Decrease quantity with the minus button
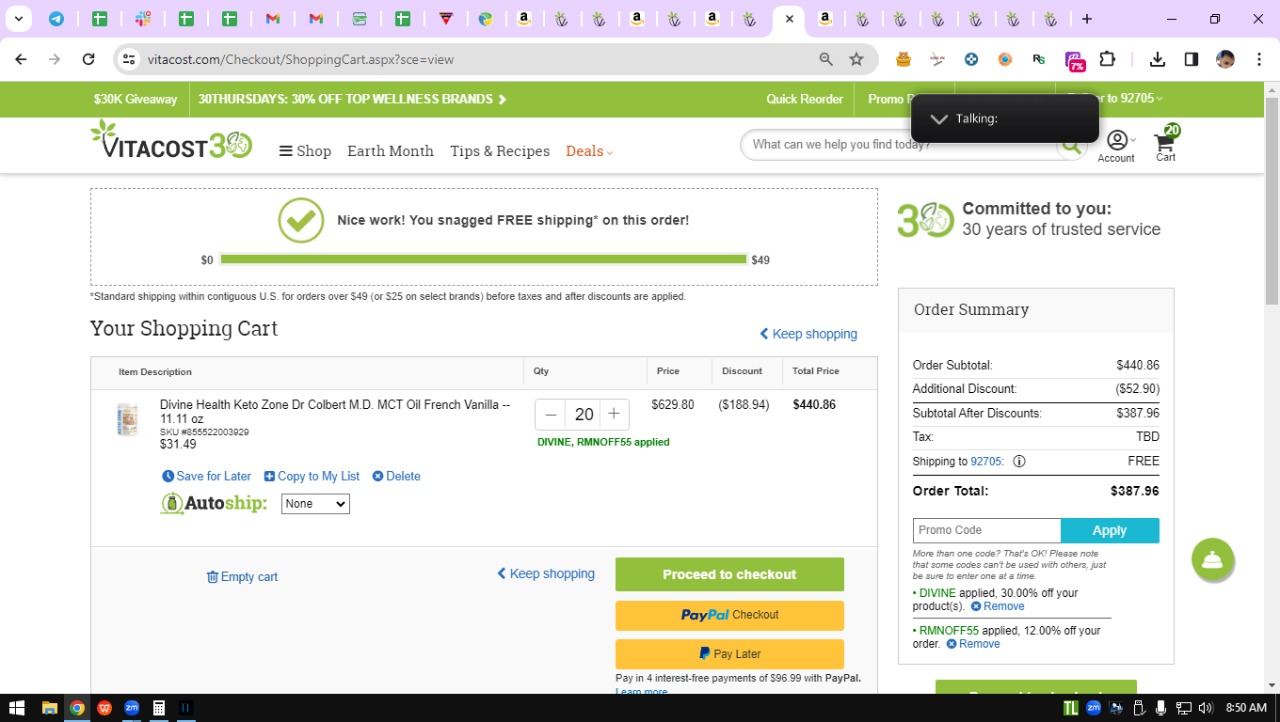This screenshot has height=722, width=1280. coord(551,414)
